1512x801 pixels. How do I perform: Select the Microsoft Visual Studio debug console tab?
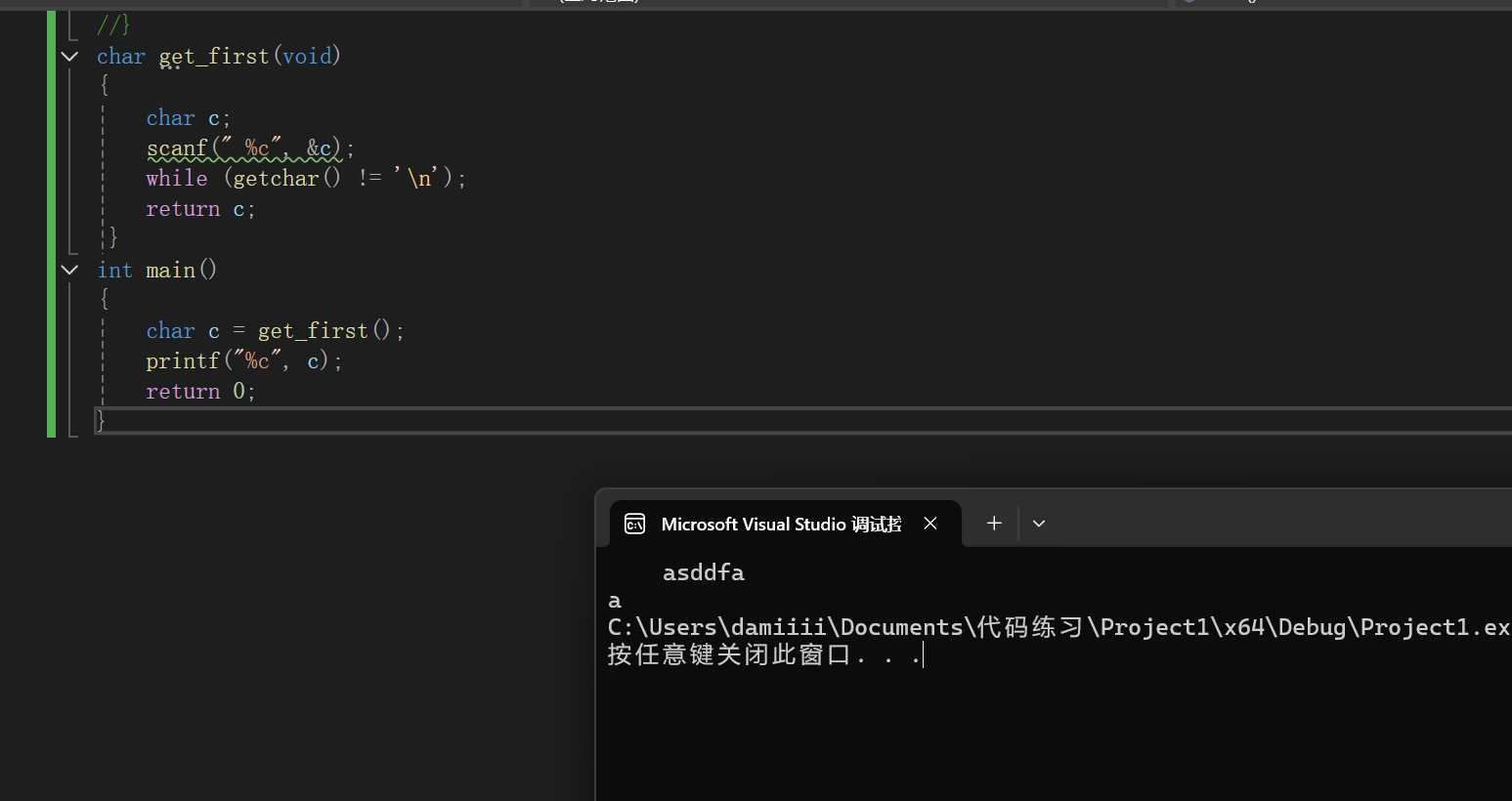point(786,524)
